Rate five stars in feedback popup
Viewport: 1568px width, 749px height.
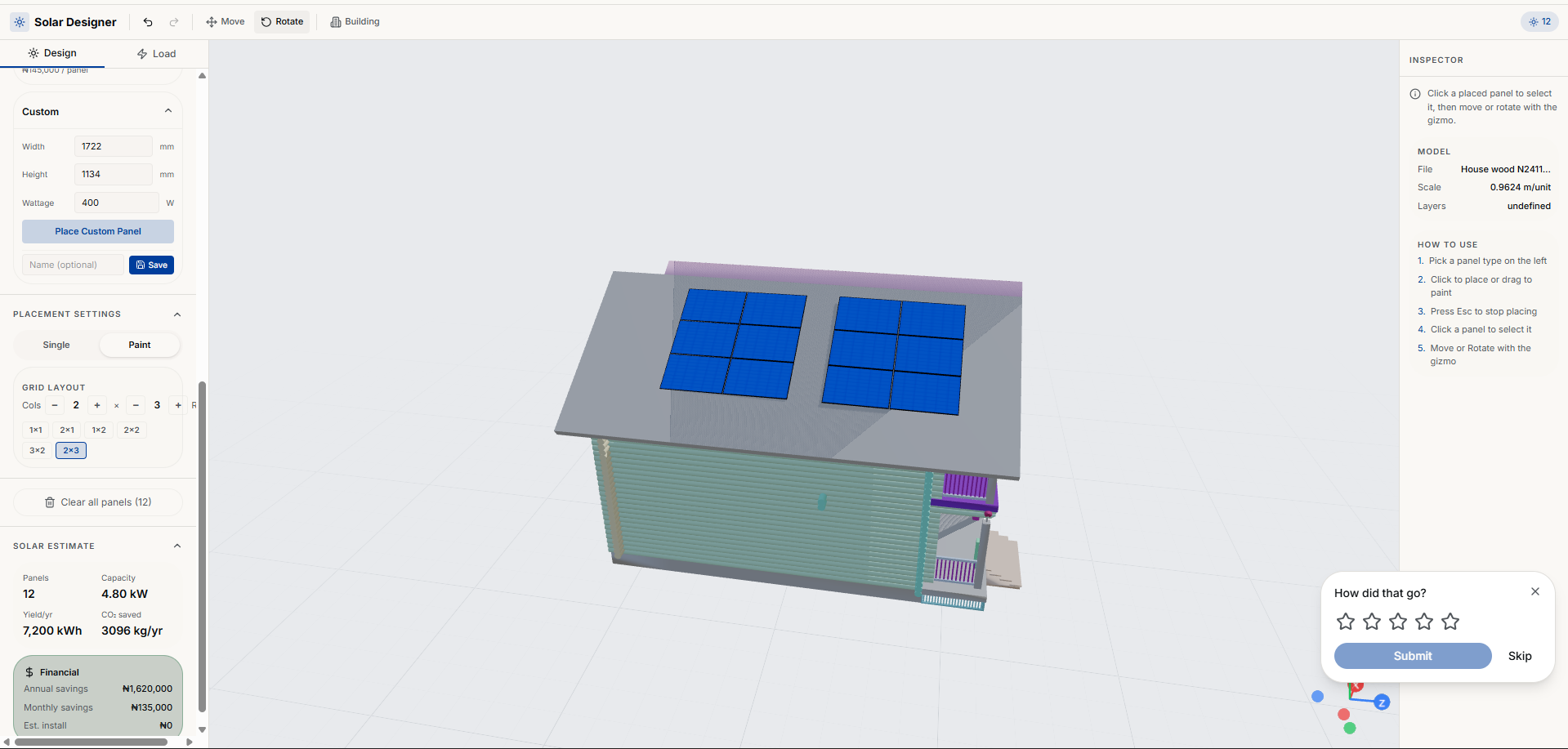(x=1450, y=622)
